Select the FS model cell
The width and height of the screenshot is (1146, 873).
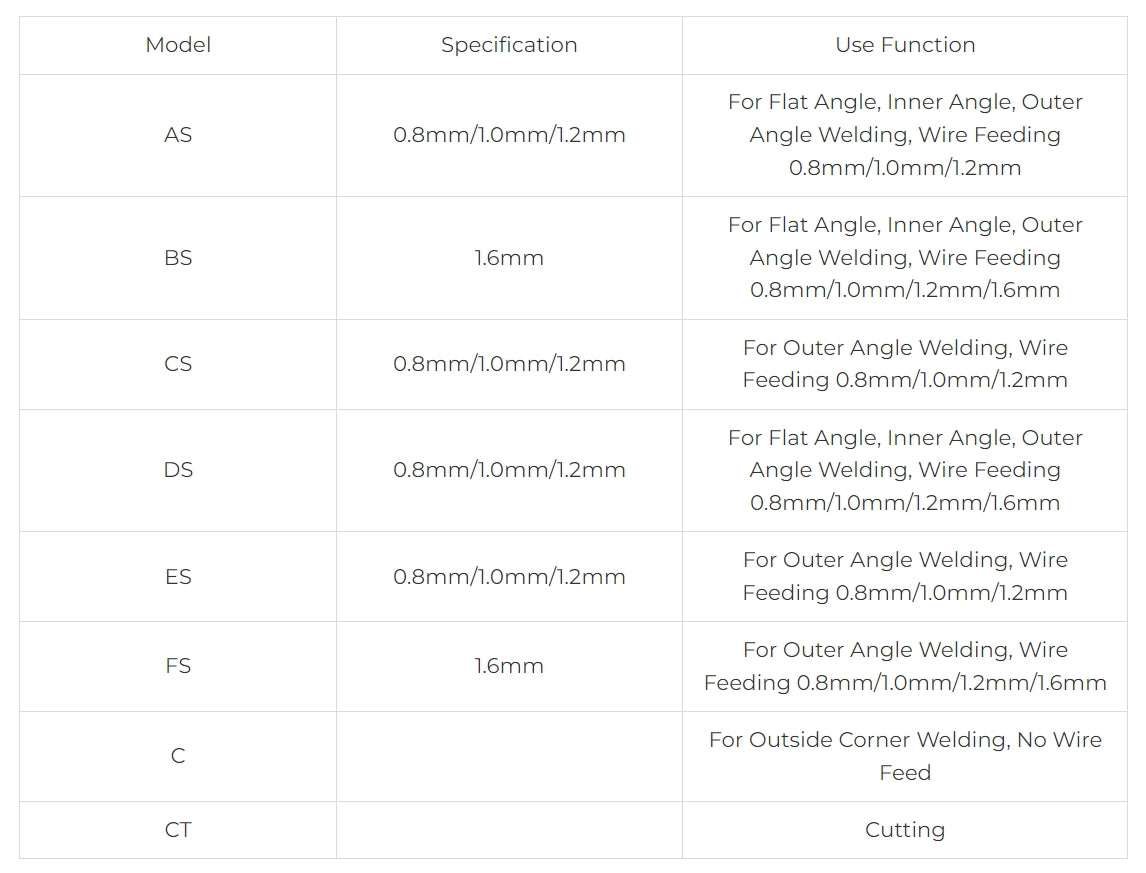(x=178, y=666)
